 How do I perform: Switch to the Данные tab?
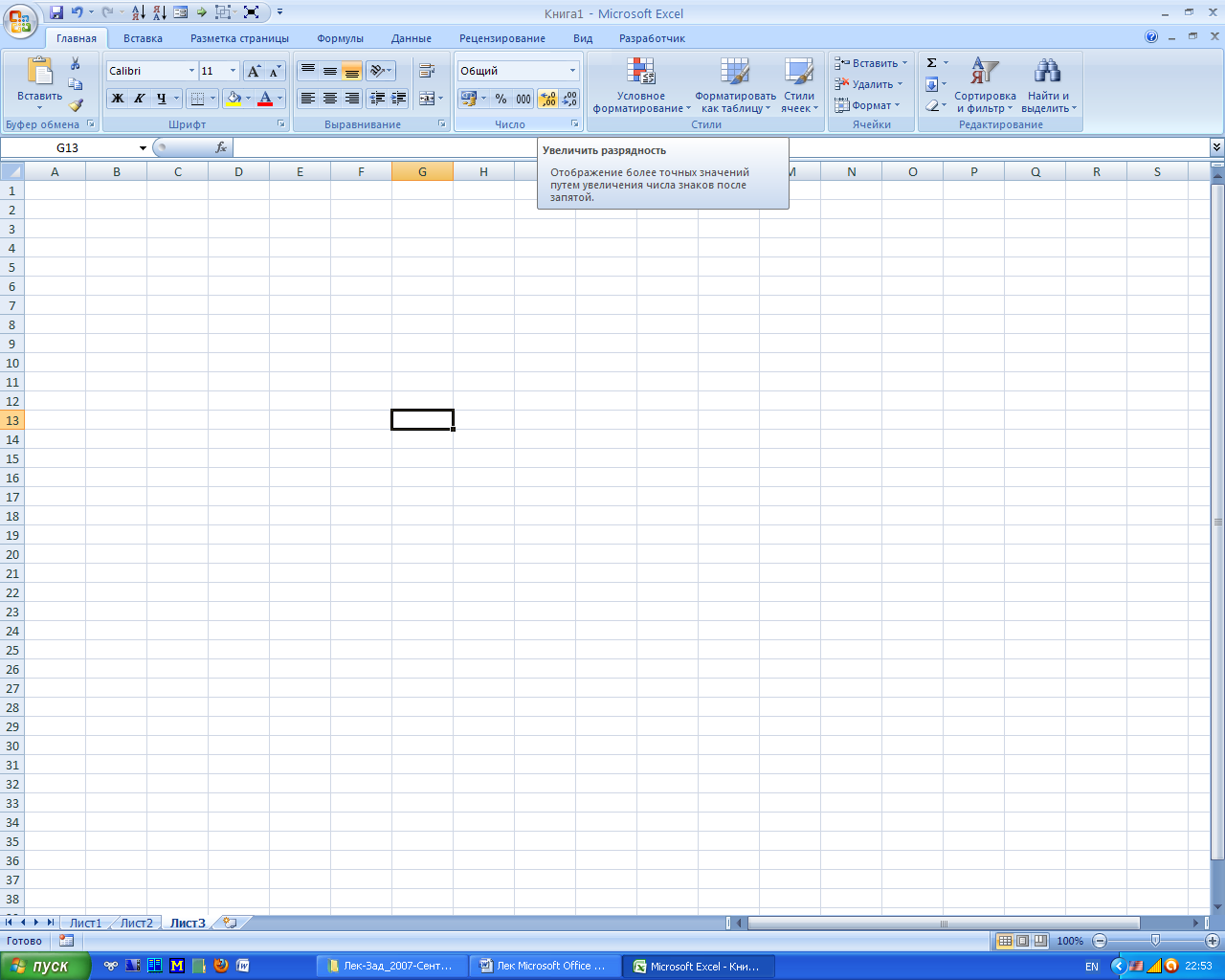tap(412, 38)
